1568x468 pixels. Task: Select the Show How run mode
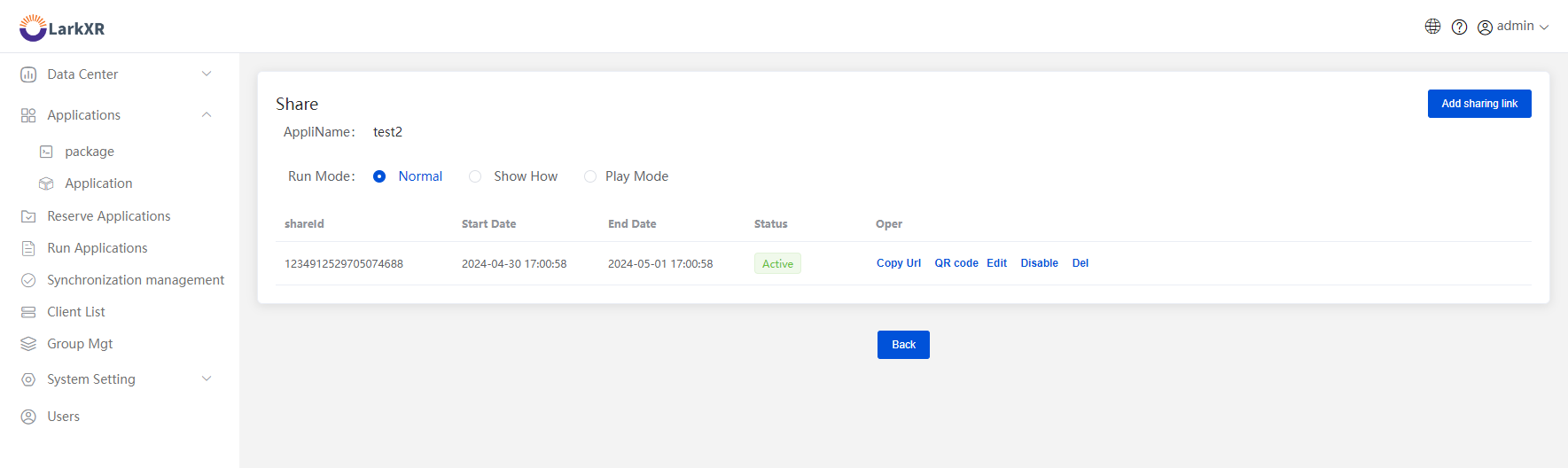coord(475,176)
